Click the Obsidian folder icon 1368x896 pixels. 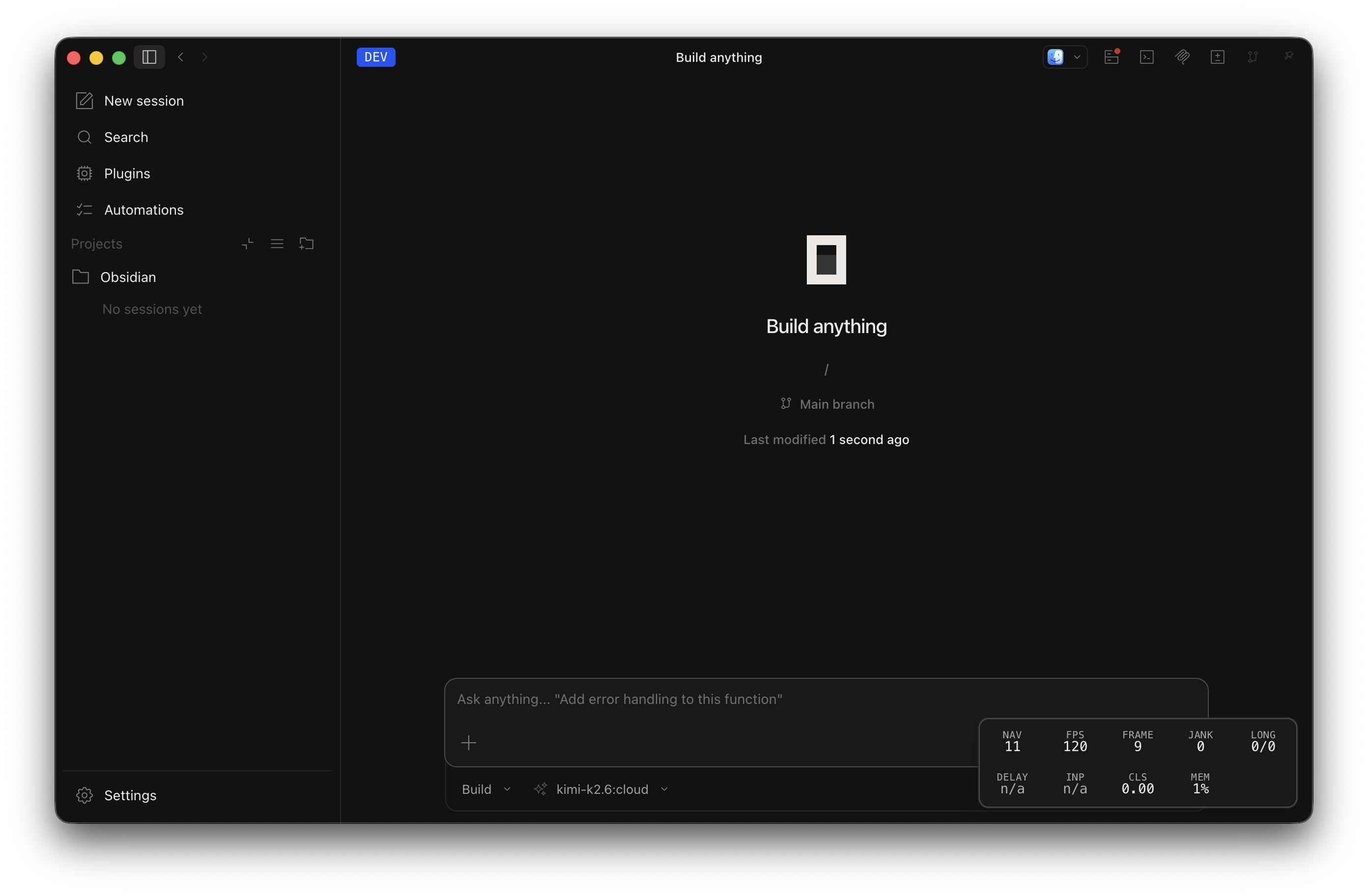81,277
